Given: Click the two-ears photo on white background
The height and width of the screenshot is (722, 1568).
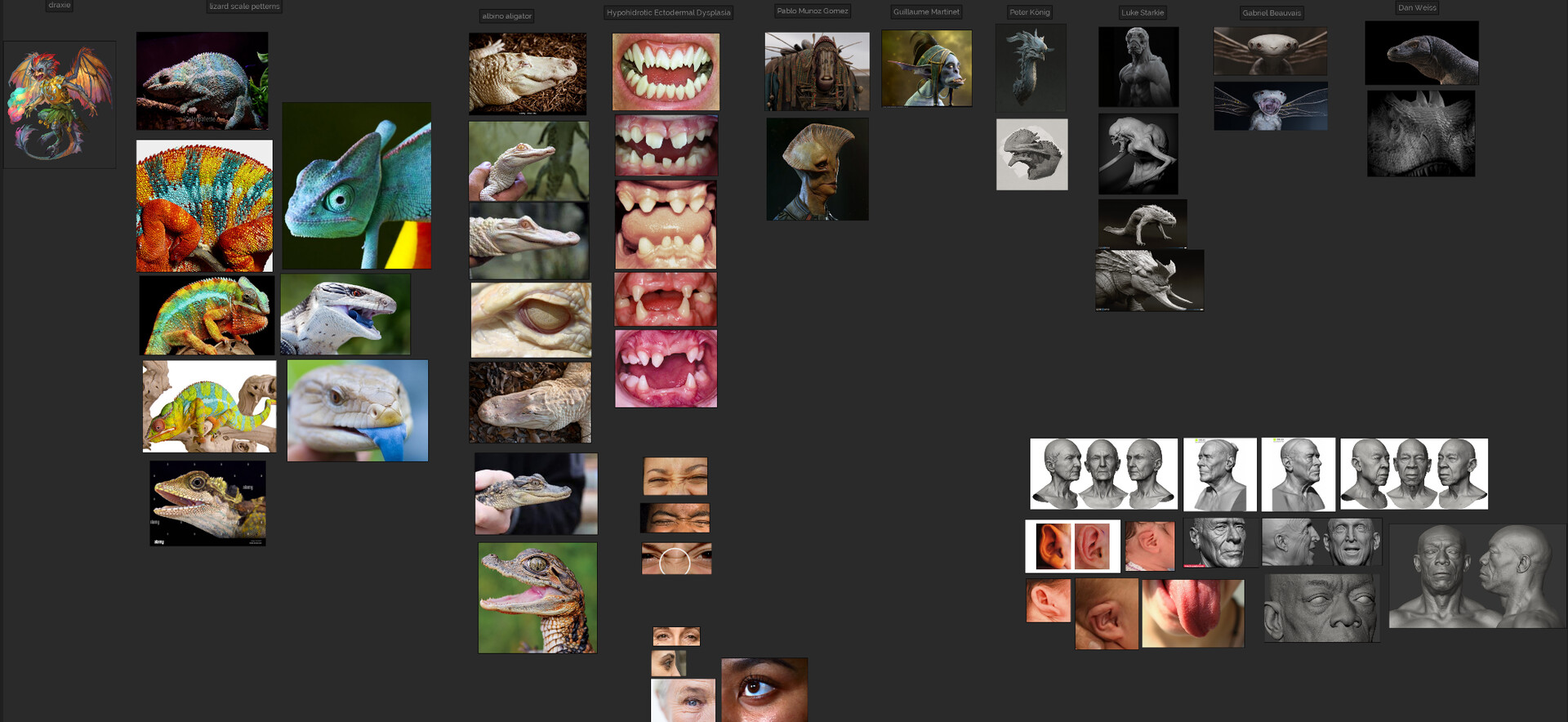Looking at the screenshot, I should point(1073,546).
